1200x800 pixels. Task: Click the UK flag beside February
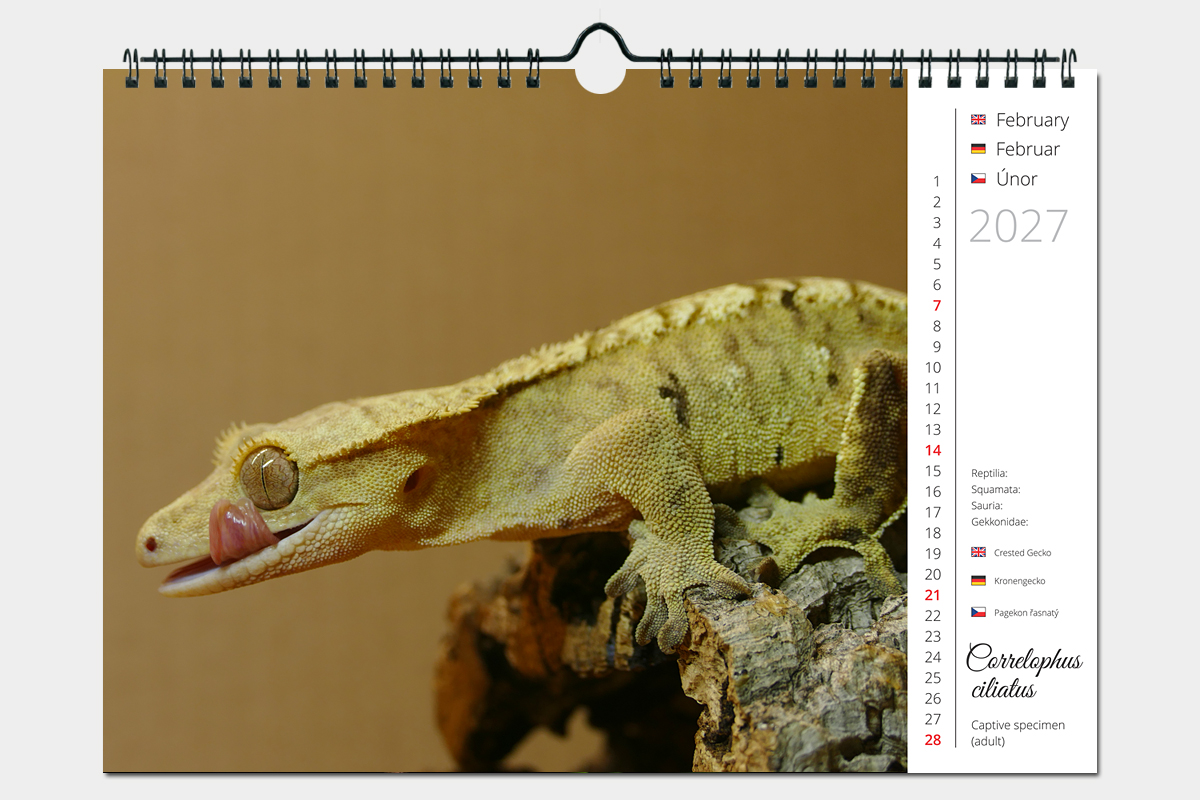[978, 120]
